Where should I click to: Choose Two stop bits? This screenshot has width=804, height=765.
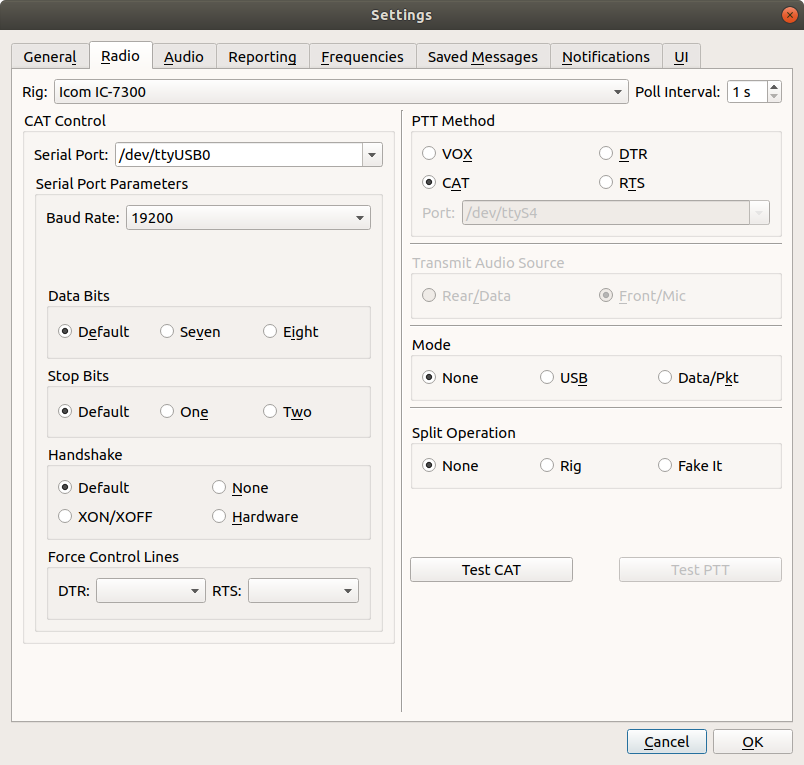coord(287,412)
